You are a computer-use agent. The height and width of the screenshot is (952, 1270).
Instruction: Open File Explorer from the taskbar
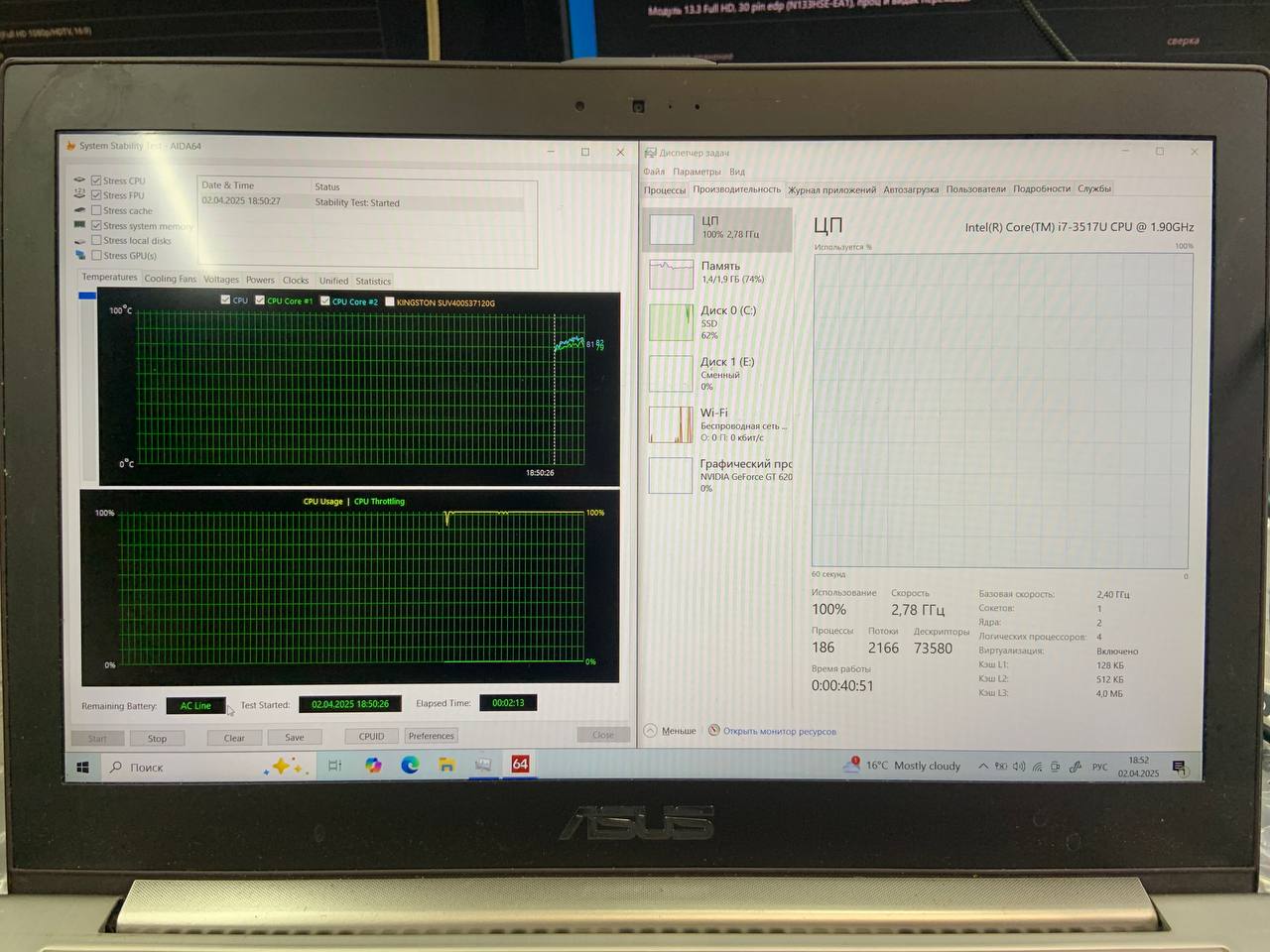click(x=446, y=765)
